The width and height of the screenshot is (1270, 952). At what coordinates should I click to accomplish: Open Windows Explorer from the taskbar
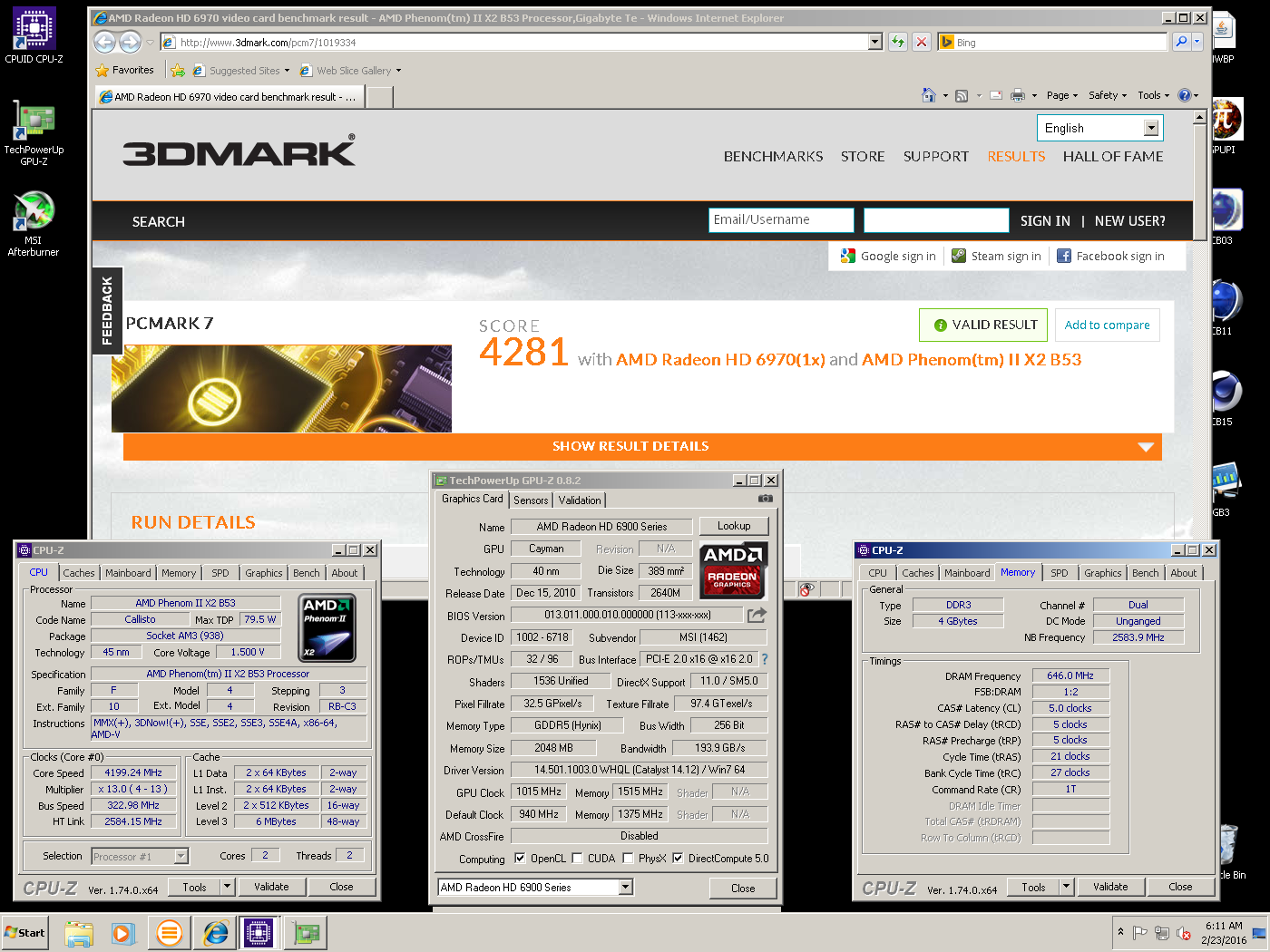[79, 933]
